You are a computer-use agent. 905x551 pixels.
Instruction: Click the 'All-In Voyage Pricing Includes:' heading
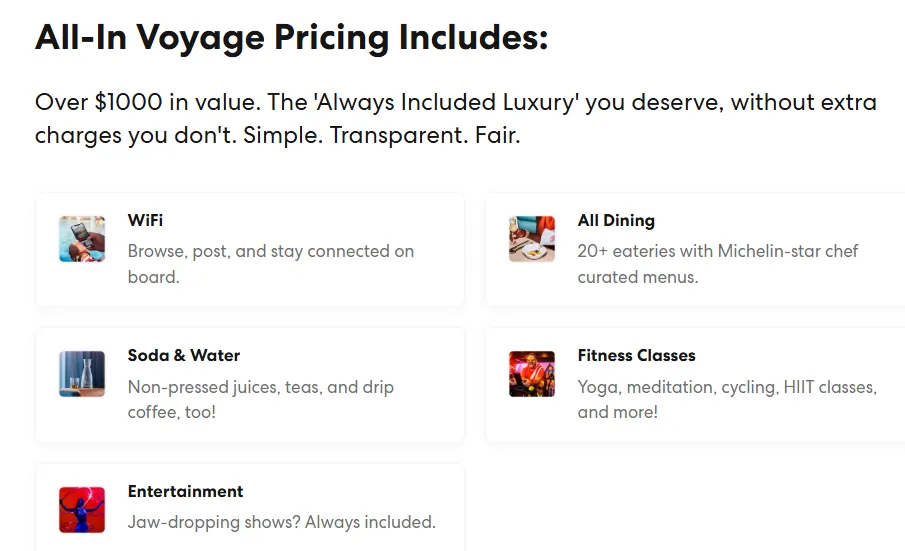[x=291, y=38]
